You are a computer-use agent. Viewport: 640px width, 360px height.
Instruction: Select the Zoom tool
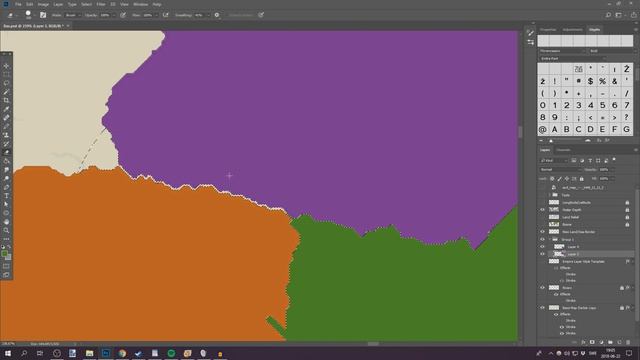pyautogui.click(x=6, y=230)
